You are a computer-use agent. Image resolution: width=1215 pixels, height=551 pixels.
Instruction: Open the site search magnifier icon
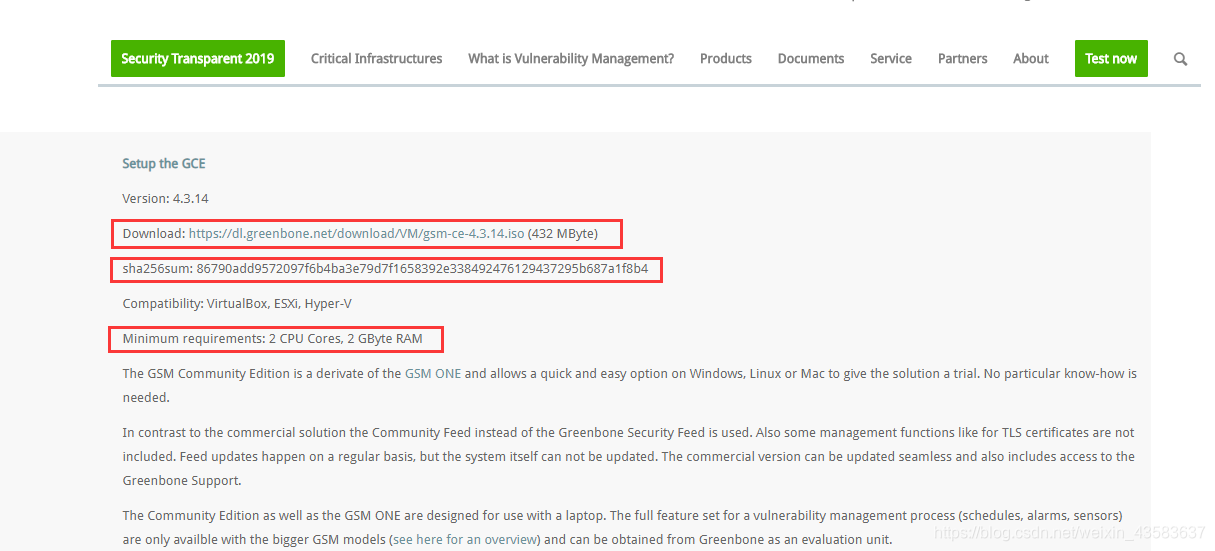pyautogui.click(x=1180, y=59)
